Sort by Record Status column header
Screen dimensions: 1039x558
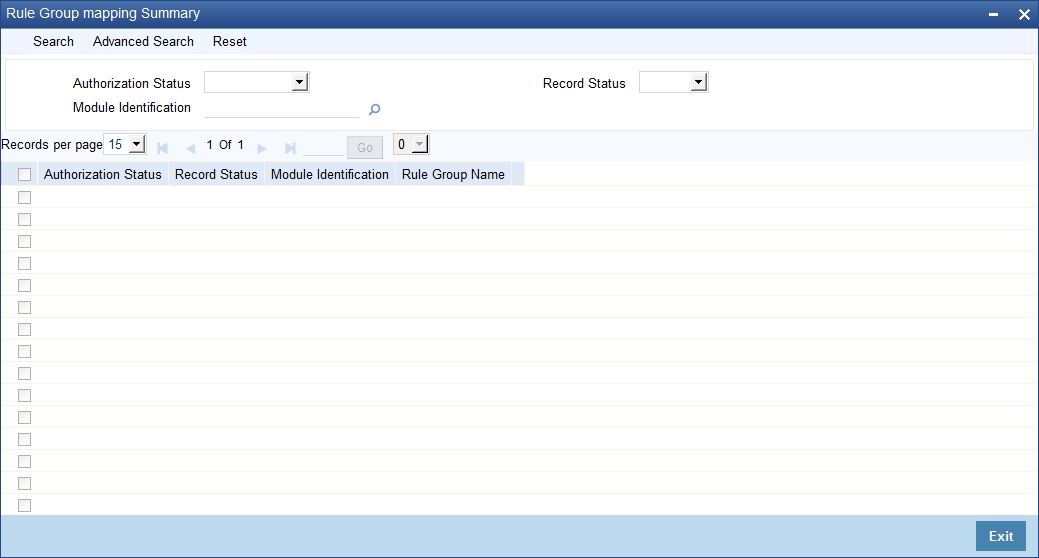[x=216, y=174]
